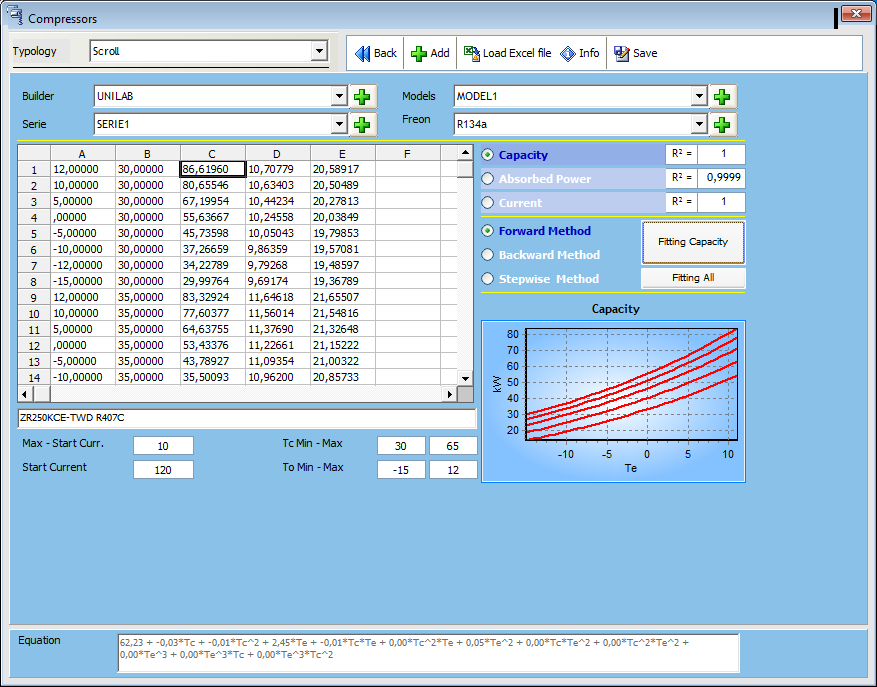Add a new Freon with the green plus
Screen dimensions: 877x687
(722, 124)
